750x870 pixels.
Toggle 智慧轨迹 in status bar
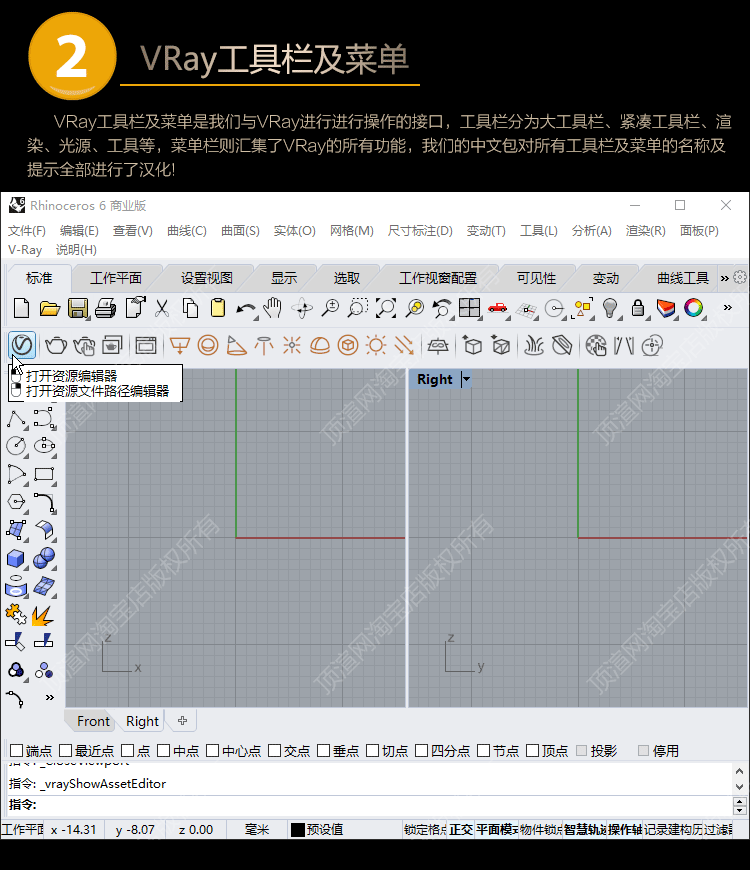[585, 829]
